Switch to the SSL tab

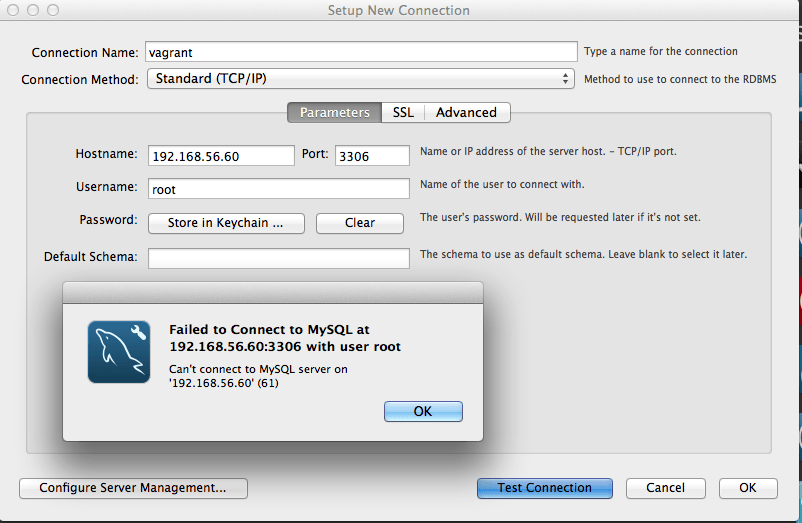click(403, 113)
